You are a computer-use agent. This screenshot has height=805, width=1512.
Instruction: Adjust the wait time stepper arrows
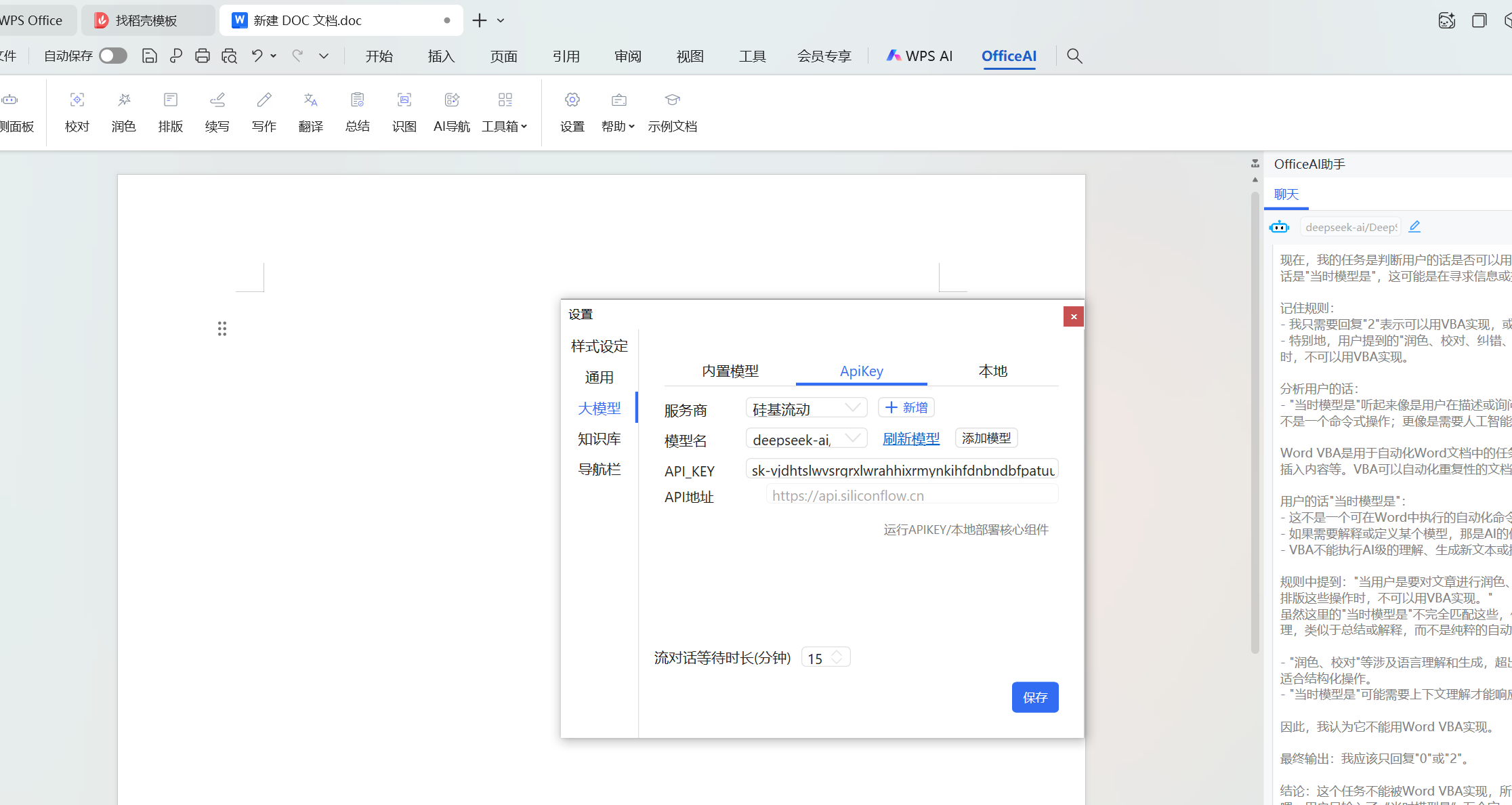pos(837,657)
